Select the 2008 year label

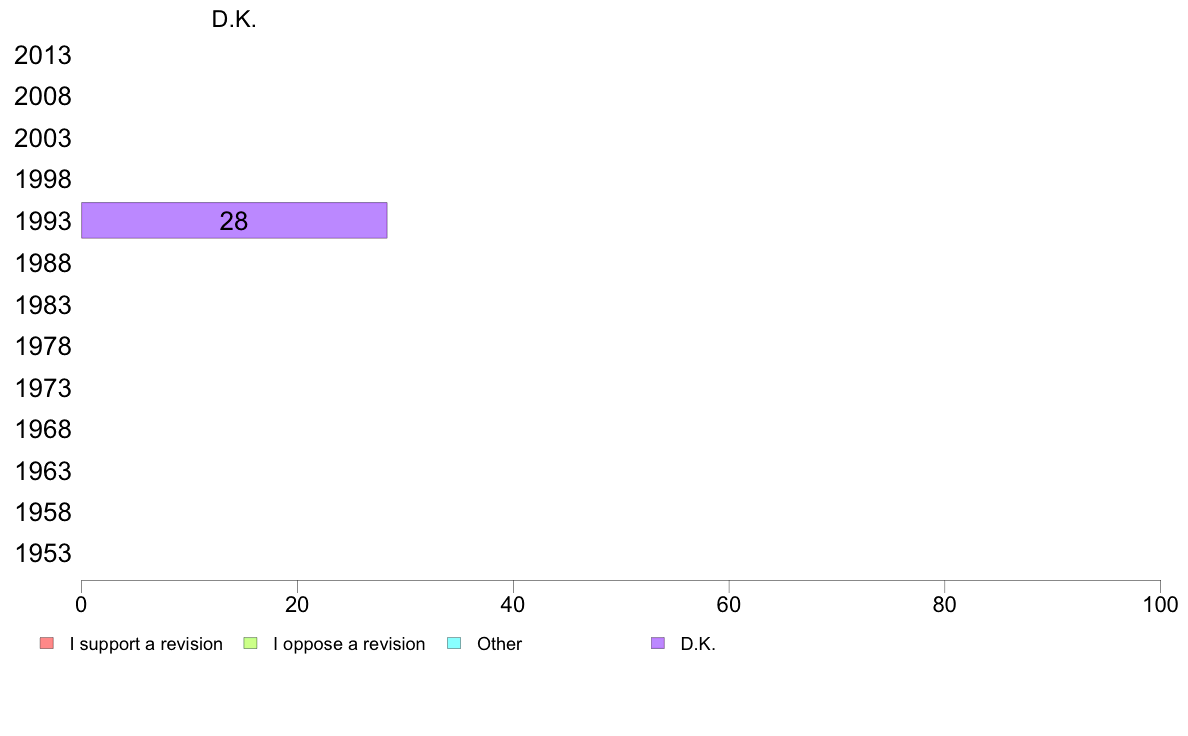pos(42,96)
